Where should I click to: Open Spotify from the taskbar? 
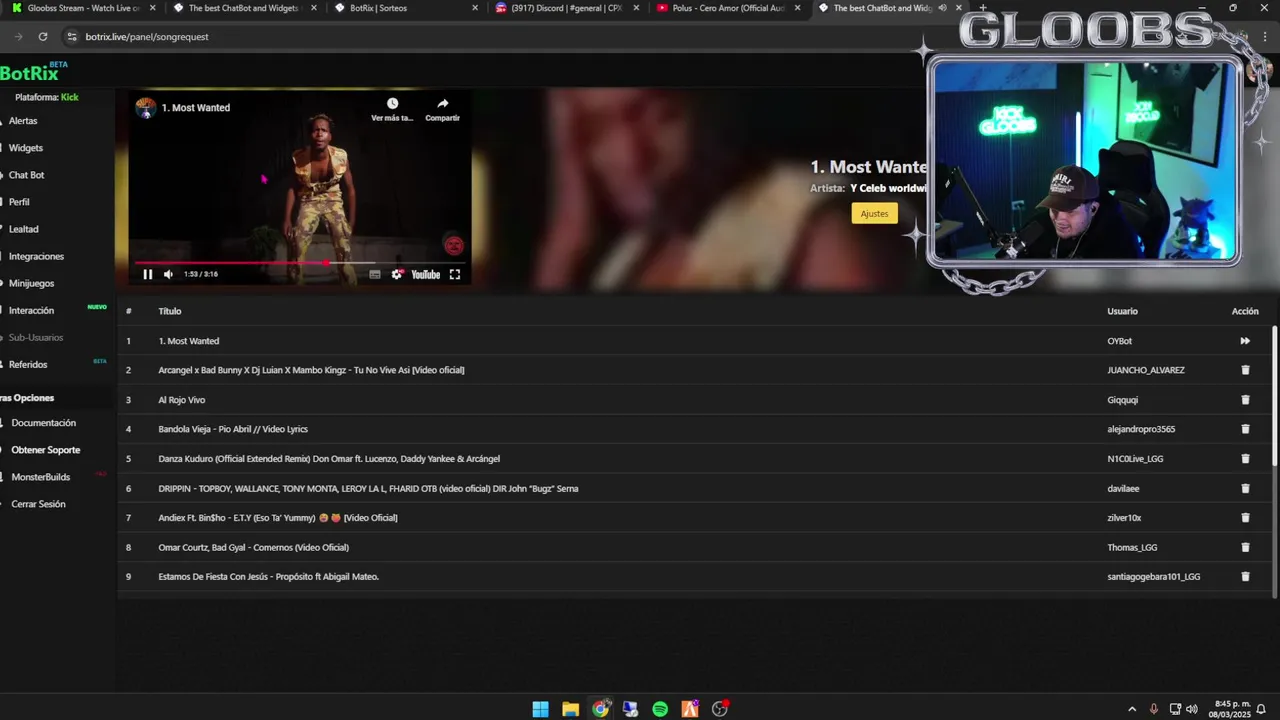(x=660, y=709)
